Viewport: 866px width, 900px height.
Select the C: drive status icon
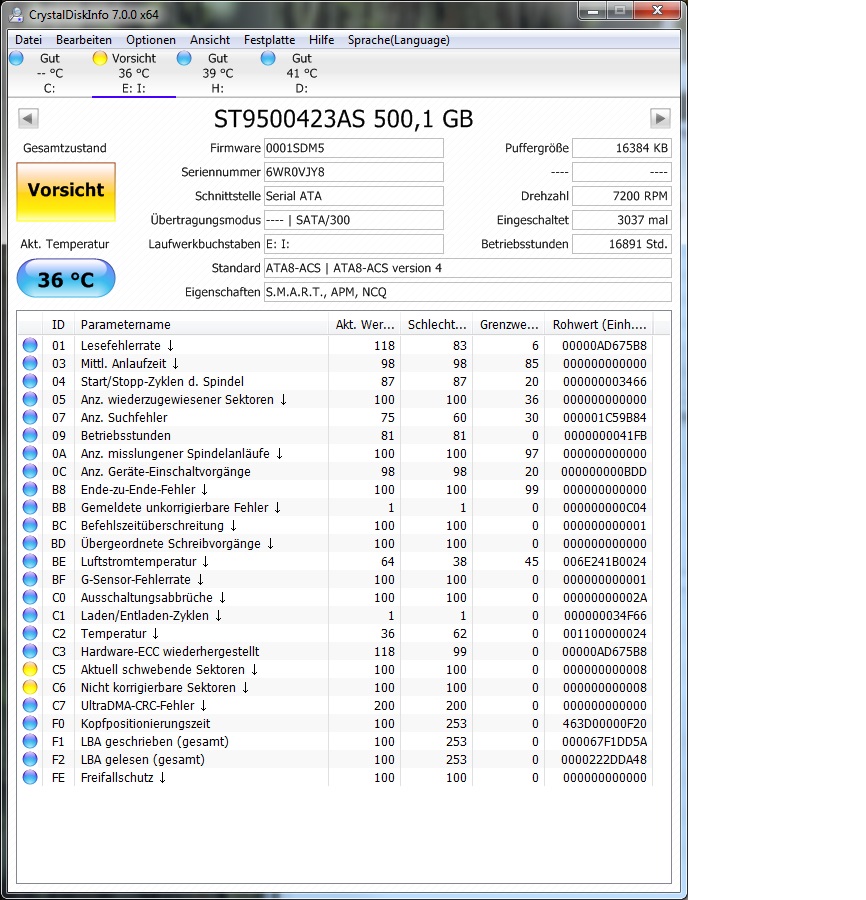[x=17, y=58]
